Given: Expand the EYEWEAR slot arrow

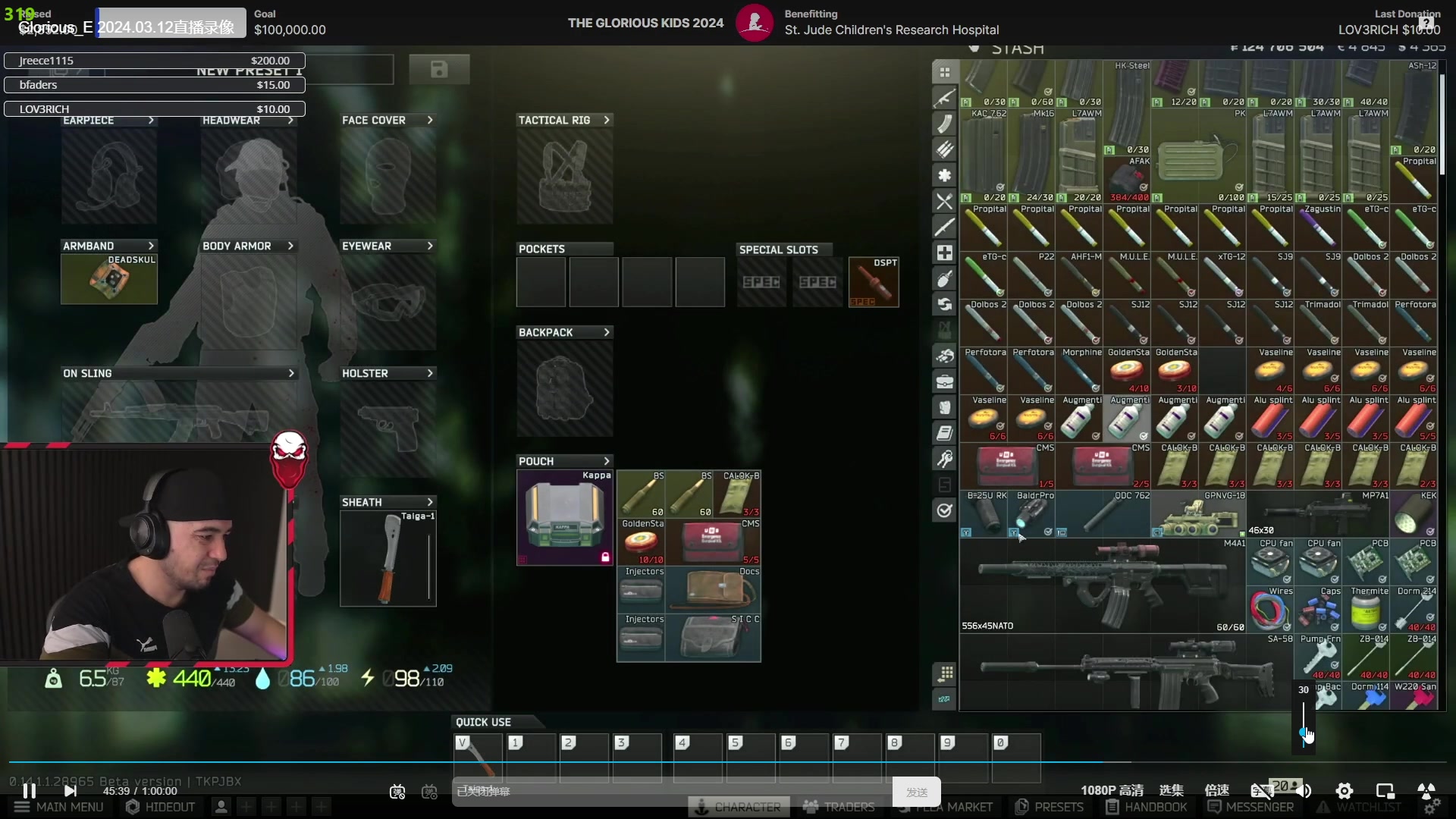Looking at the screenshot, I should click(430, 246).
